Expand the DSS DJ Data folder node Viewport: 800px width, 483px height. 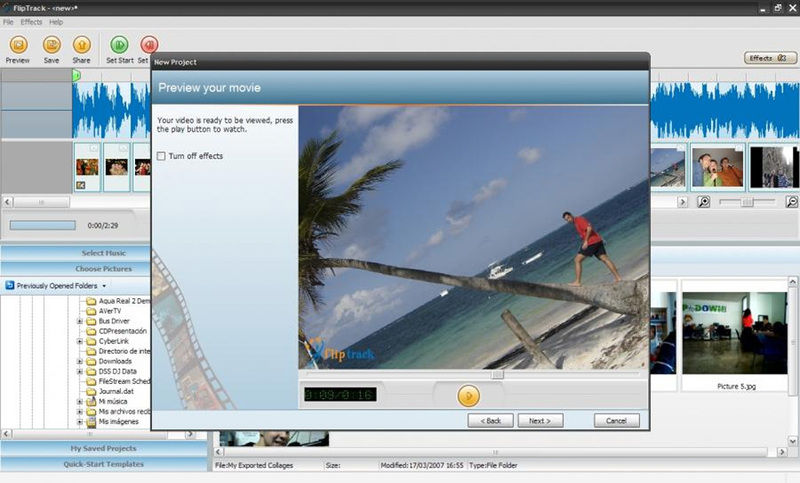pyautogui.click(x=80, y=371)
